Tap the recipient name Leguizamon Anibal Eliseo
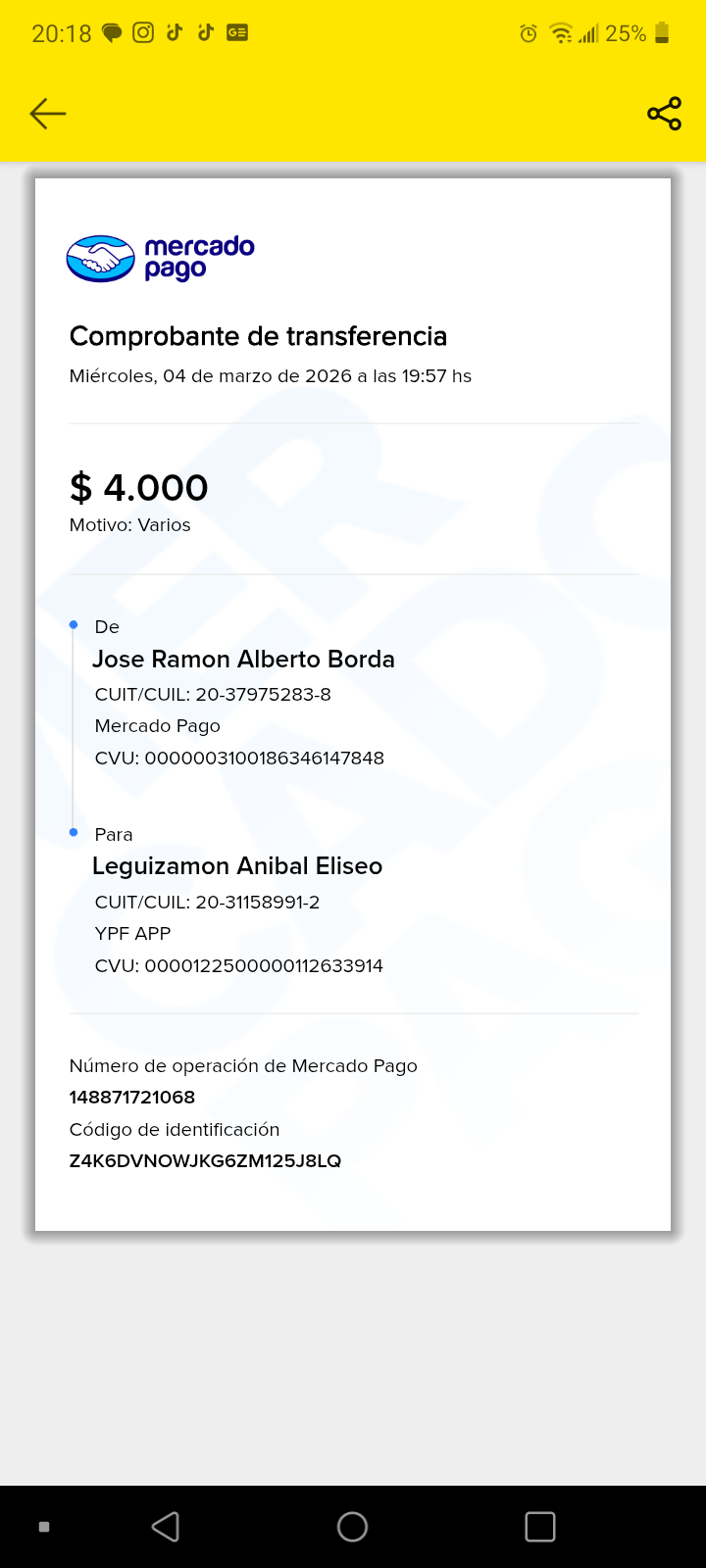 point(237,866)
